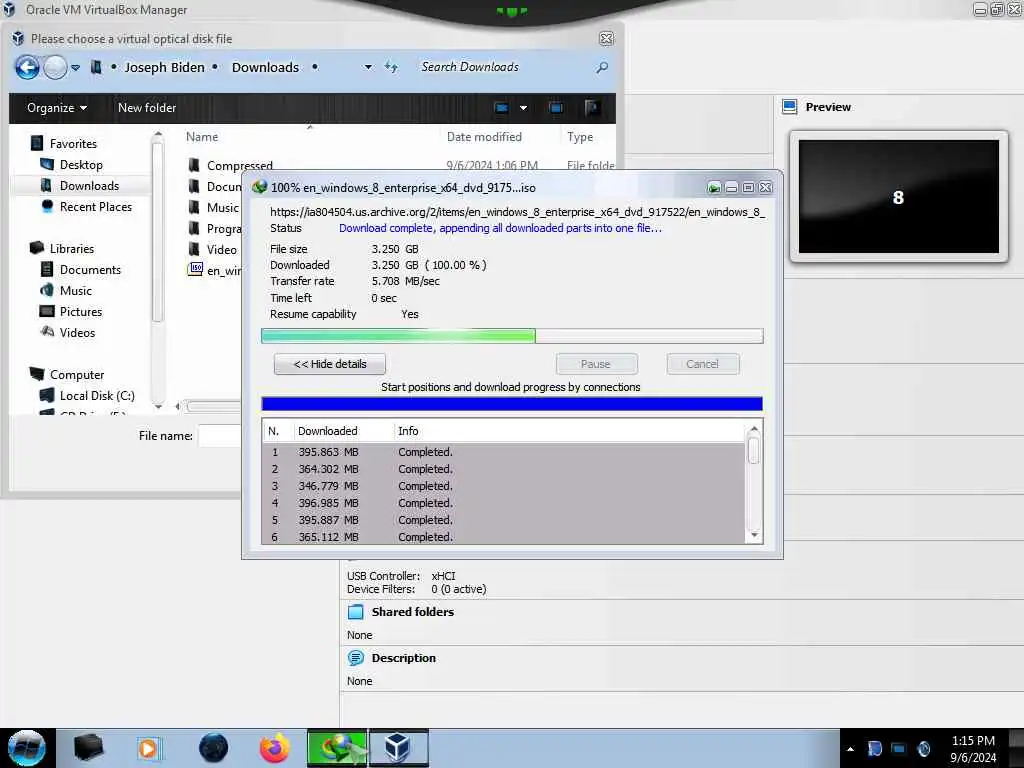Screen dimensions: 1024x768
Task: Select the en_win ISO file icon
Action: point(195,269)
